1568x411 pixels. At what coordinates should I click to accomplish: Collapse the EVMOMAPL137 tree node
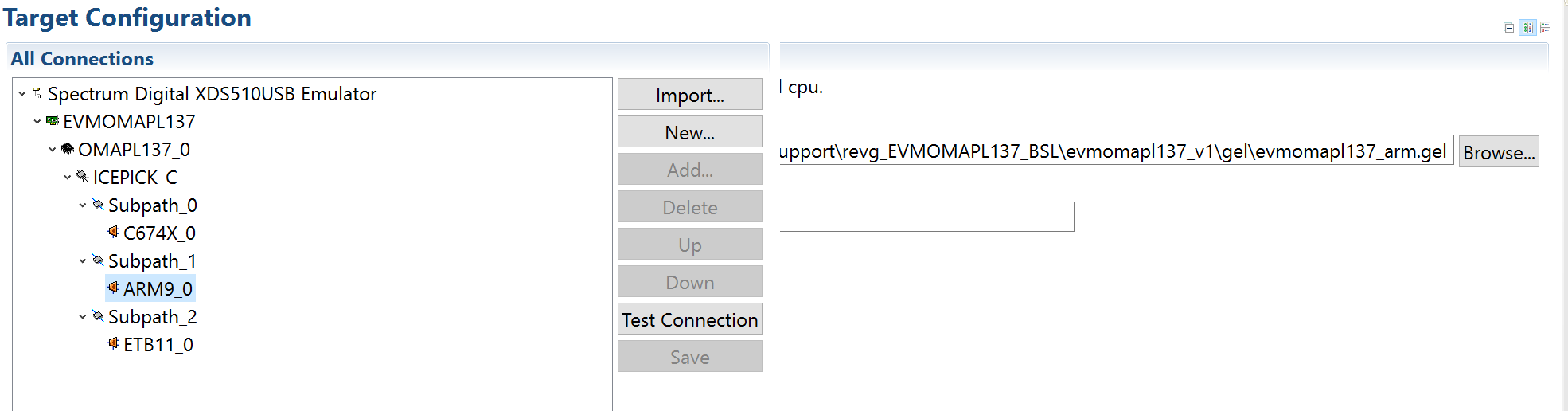pyautogui.click(x=37, y=122)
